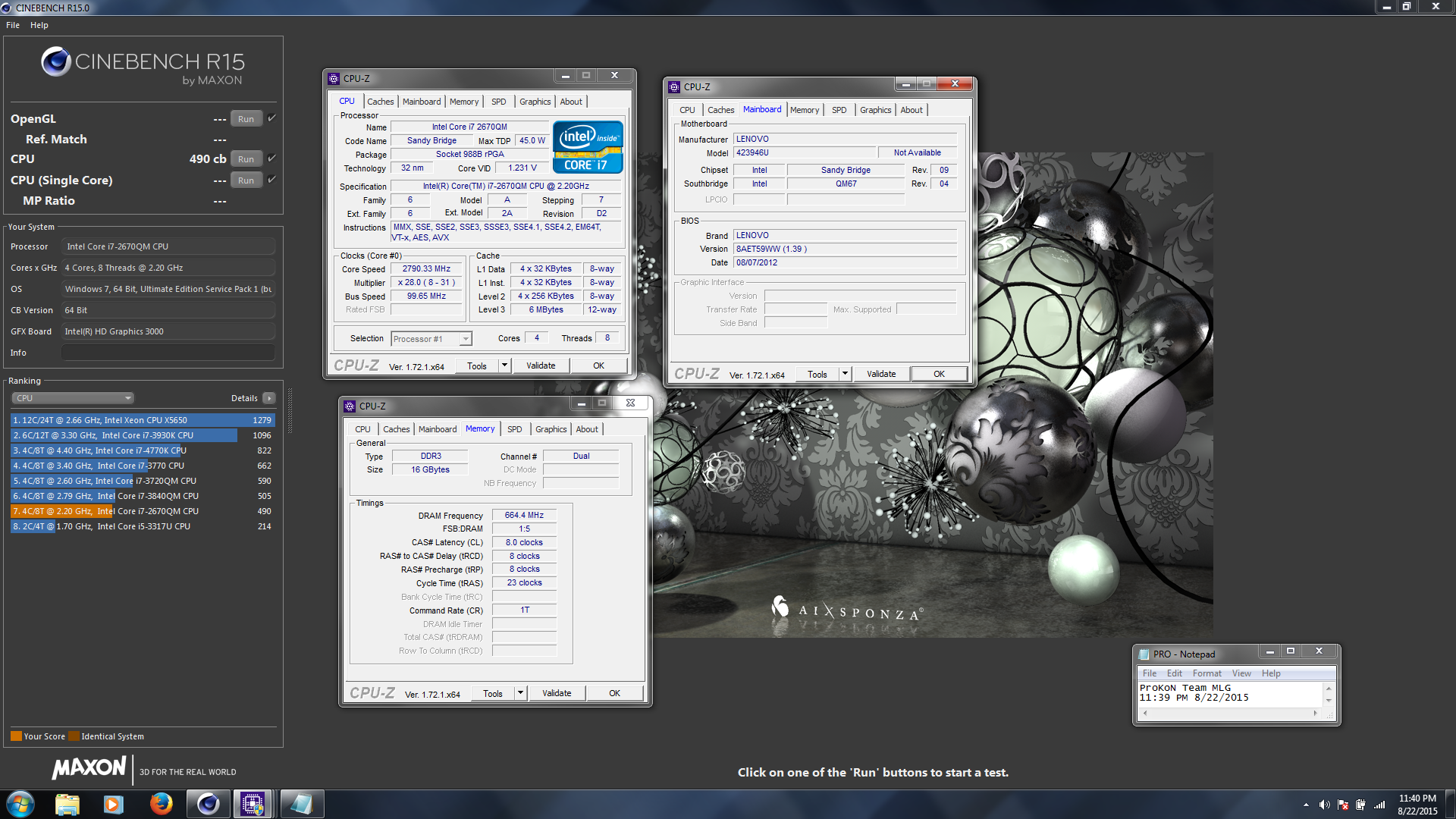This screenshot has width=1456, height=819.
Task: Open Windows Explorer from taskbar
Action: click(67, 804)
